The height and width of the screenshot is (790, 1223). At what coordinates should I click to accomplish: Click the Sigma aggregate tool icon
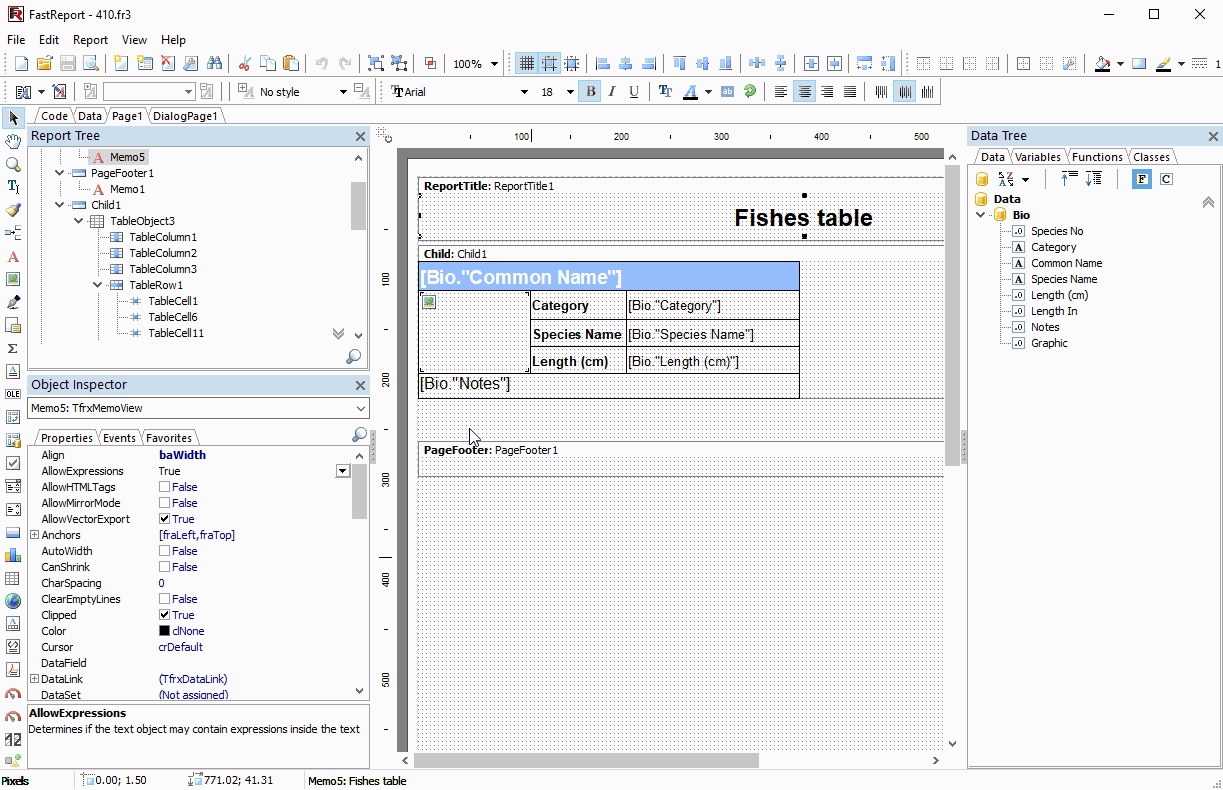click(x=13, y=348)
